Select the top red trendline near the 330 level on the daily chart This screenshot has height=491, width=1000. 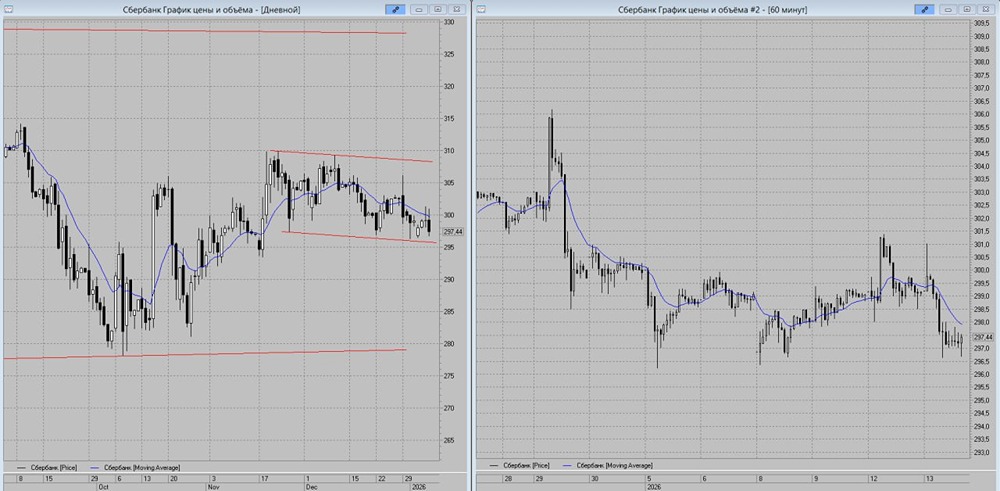point(204,31)
